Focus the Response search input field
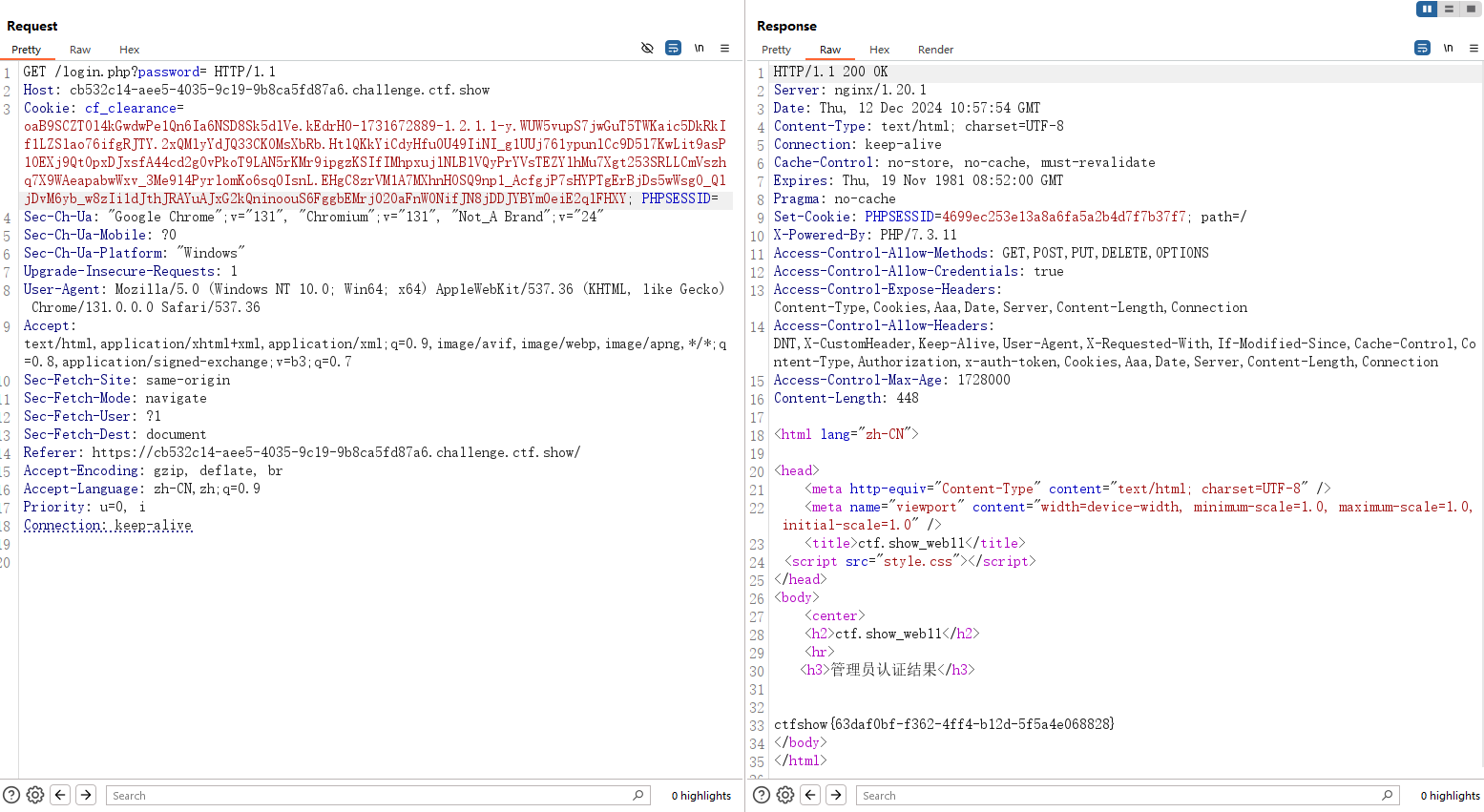This screenshot has height=812, width=1484. pos(1117,796)
